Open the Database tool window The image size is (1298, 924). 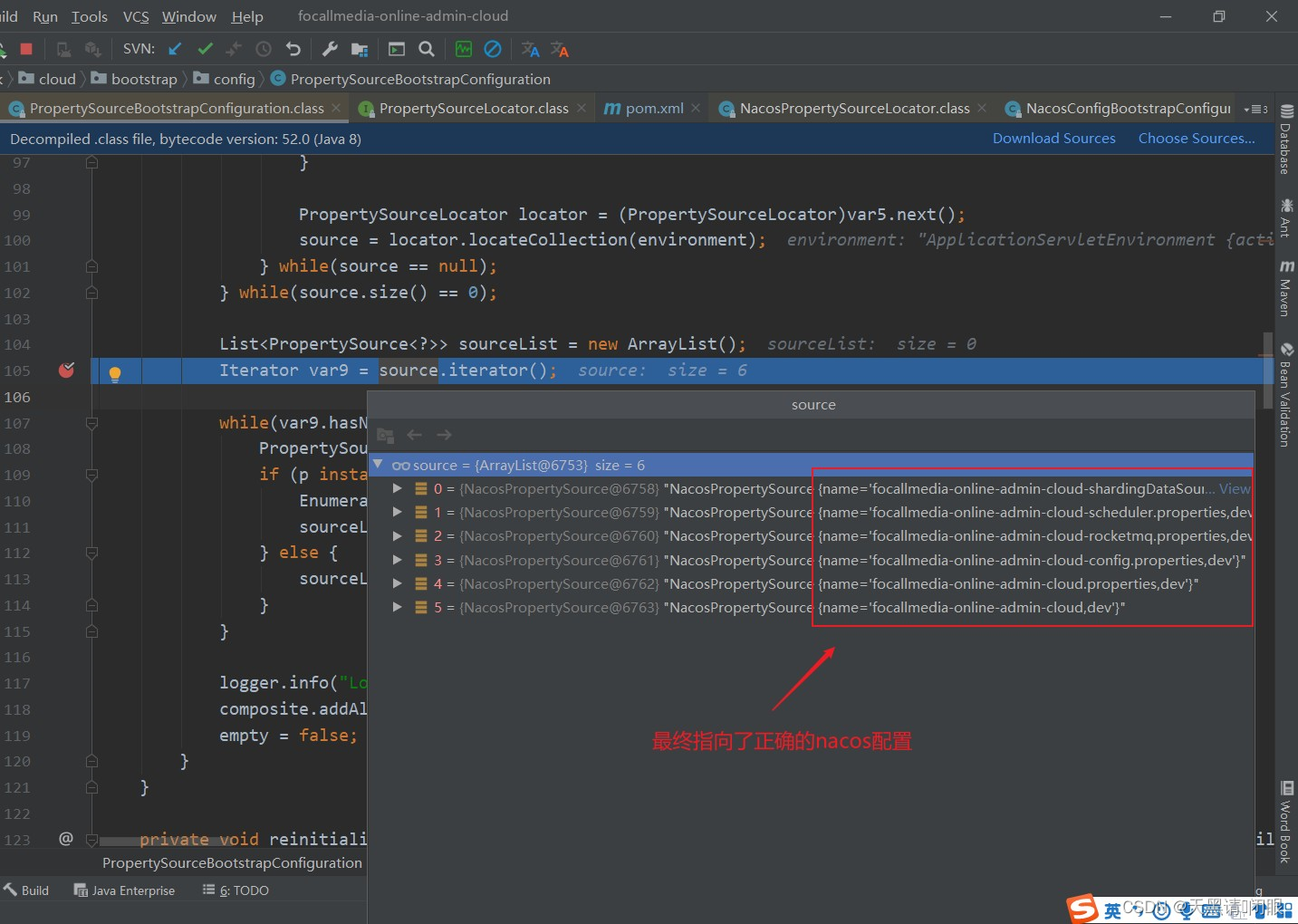1285,139
